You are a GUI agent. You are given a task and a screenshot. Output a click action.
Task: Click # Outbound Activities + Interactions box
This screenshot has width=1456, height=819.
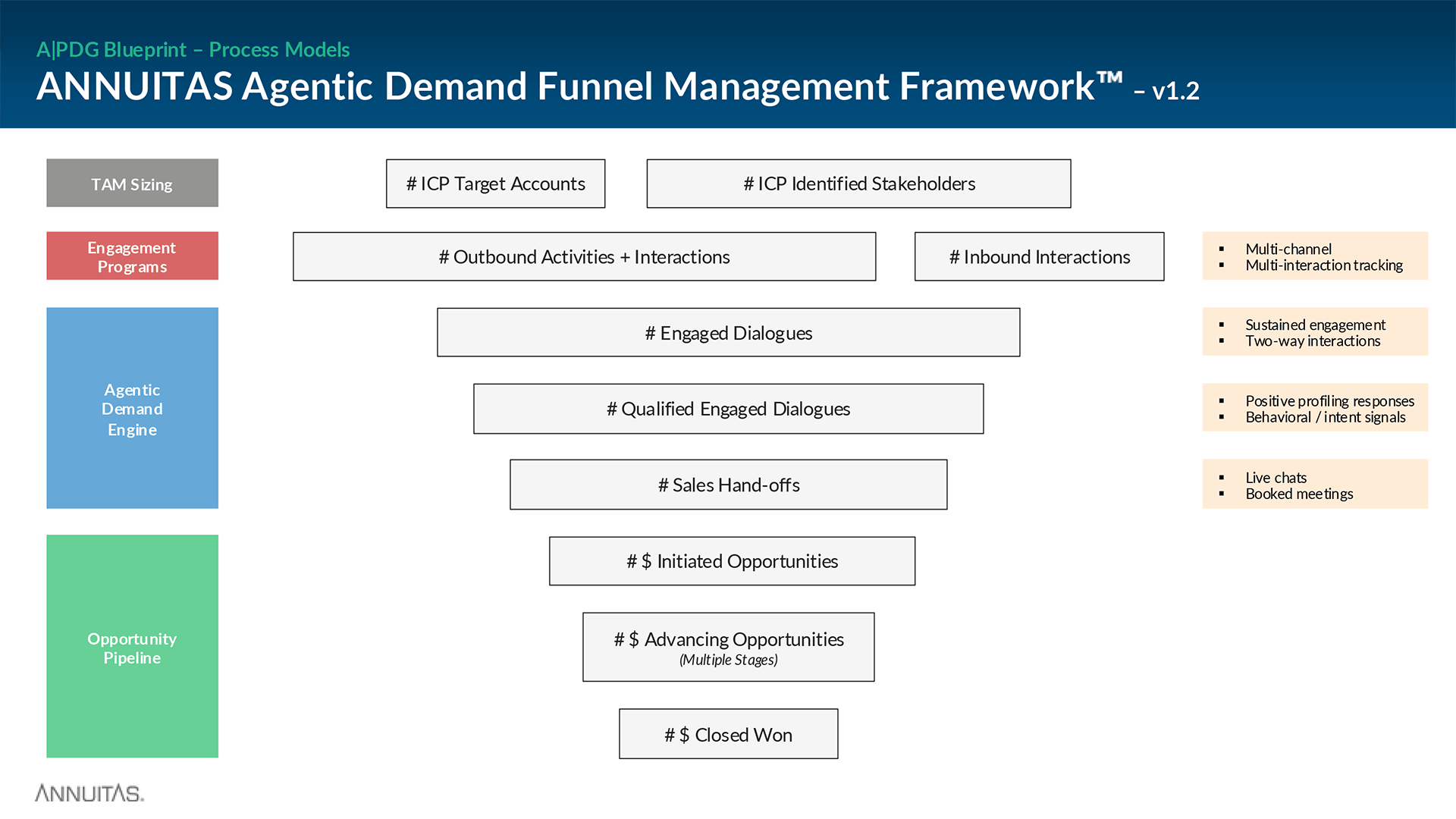coord(584,256)
